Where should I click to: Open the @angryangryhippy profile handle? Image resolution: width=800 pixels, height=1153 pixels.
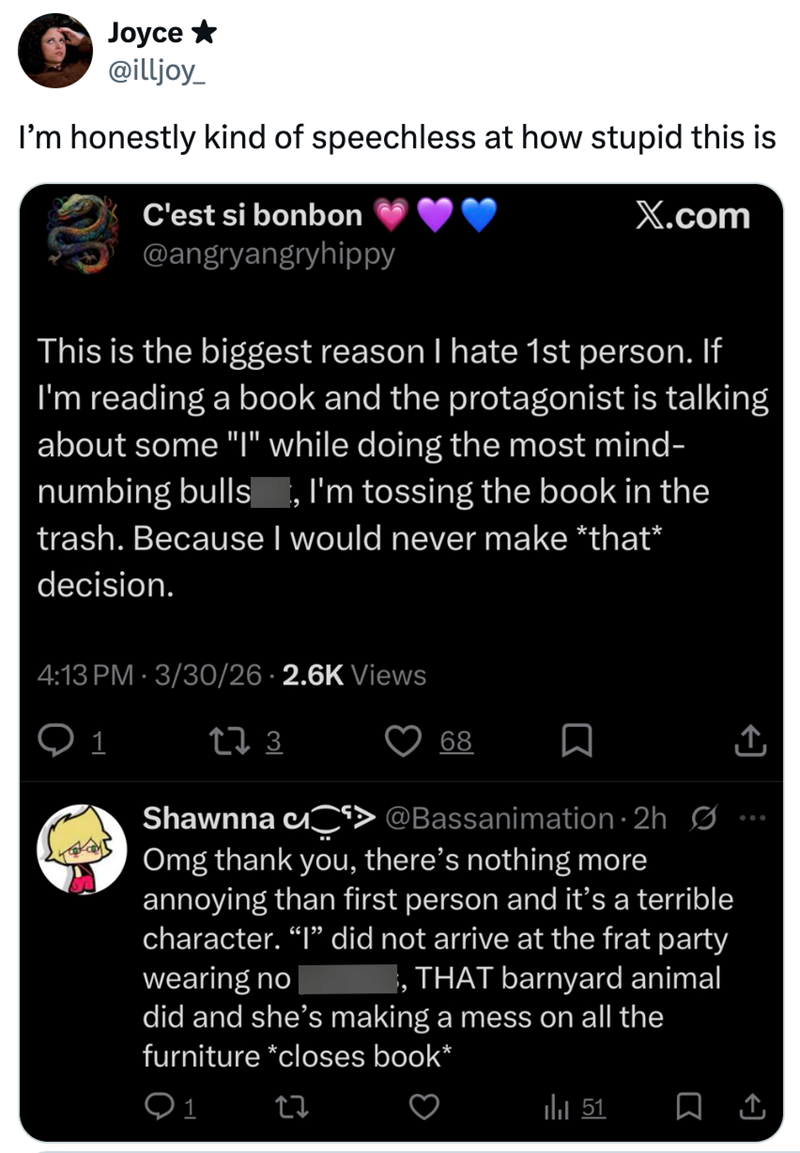point(269,254)
